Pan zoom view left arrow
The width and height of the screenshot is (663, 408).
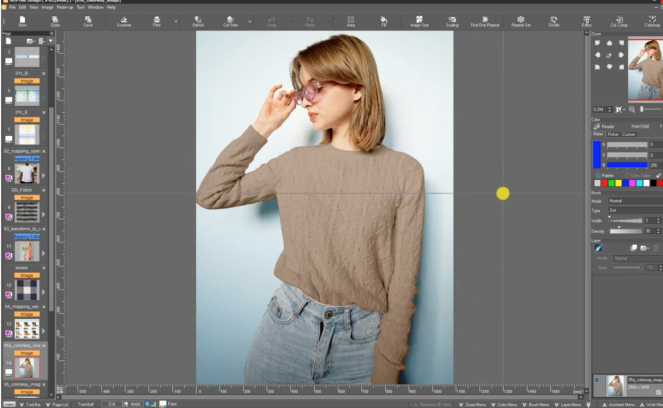pyautogui.click(x=597, y=55)
